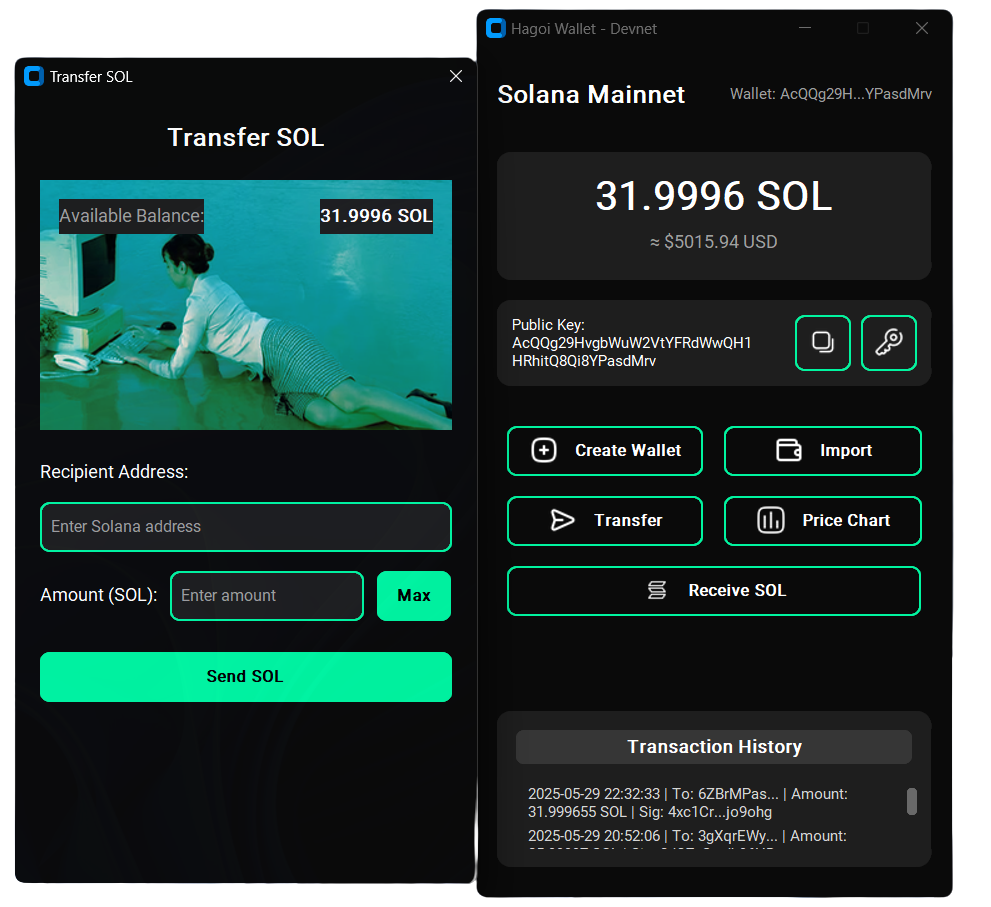Click the Create Wallet button
The image size is (991, 907).
click(x=605, y=451)
